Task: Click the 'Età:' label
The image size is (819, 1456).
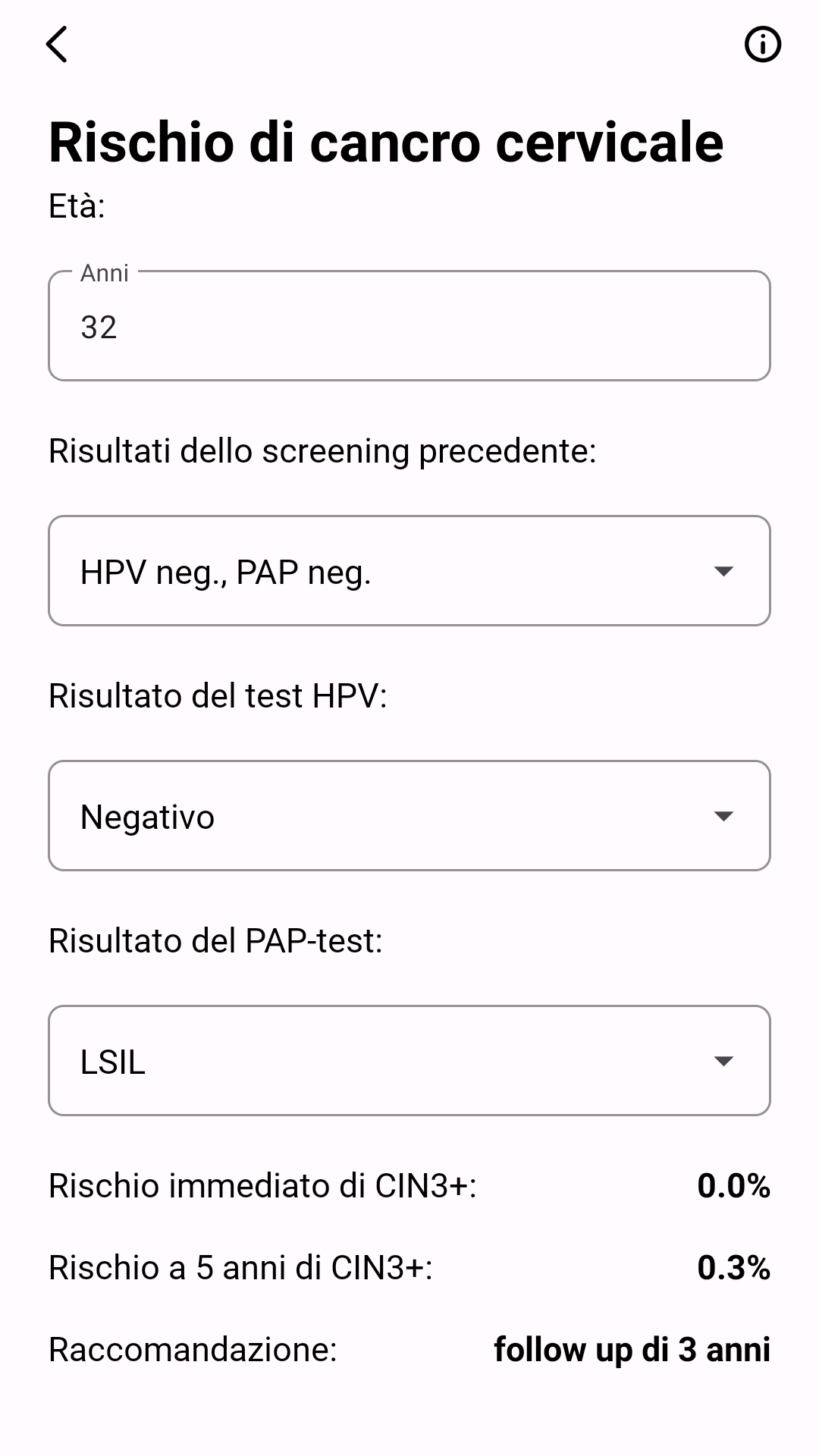Action: (77, 206)
